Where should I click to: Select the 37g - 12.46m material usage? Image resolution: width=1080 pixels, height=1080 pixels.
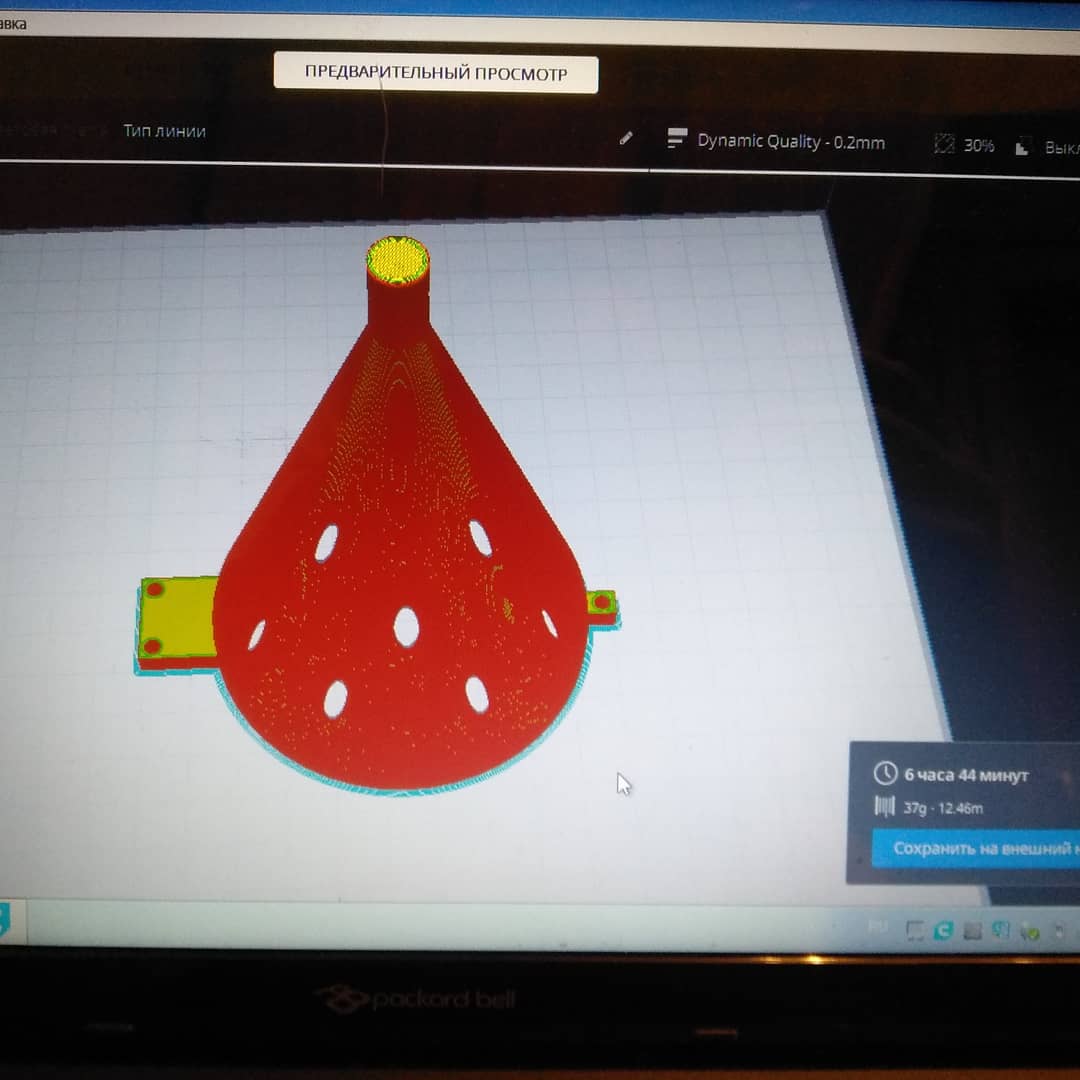(x=943, y=808)
